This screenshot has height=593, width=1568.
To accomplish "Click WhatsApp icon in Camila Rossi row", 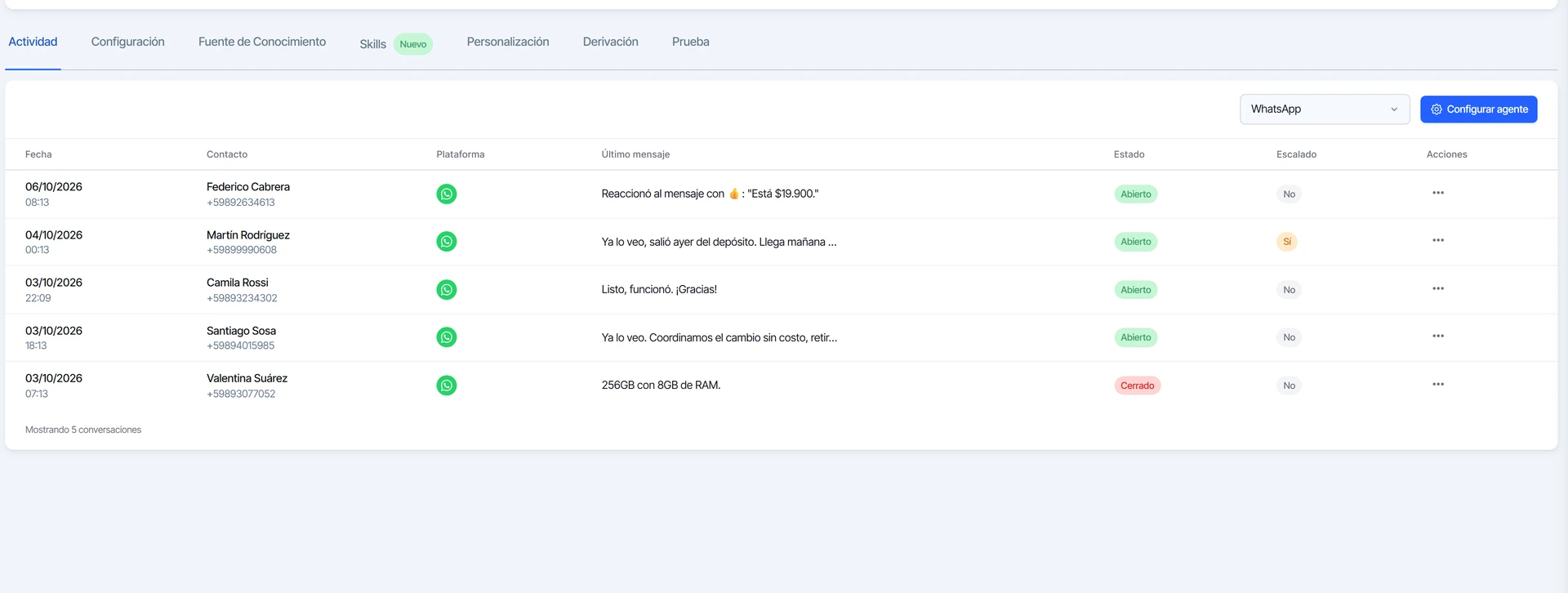I will (x=447, y=290).
